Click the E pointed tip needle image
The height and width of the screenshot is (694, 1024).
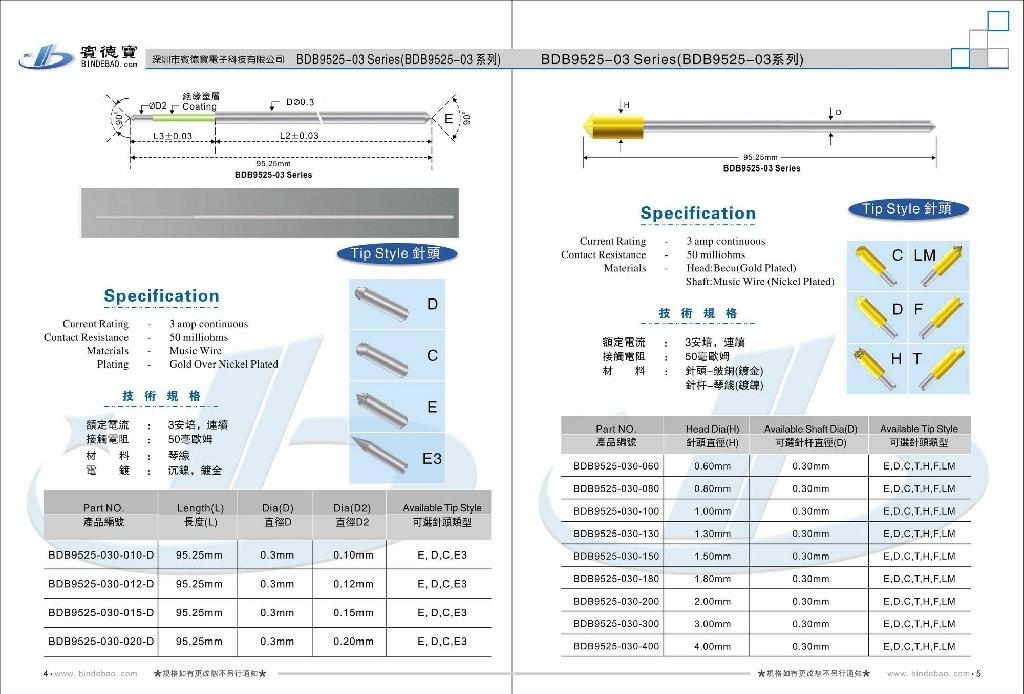381,407
